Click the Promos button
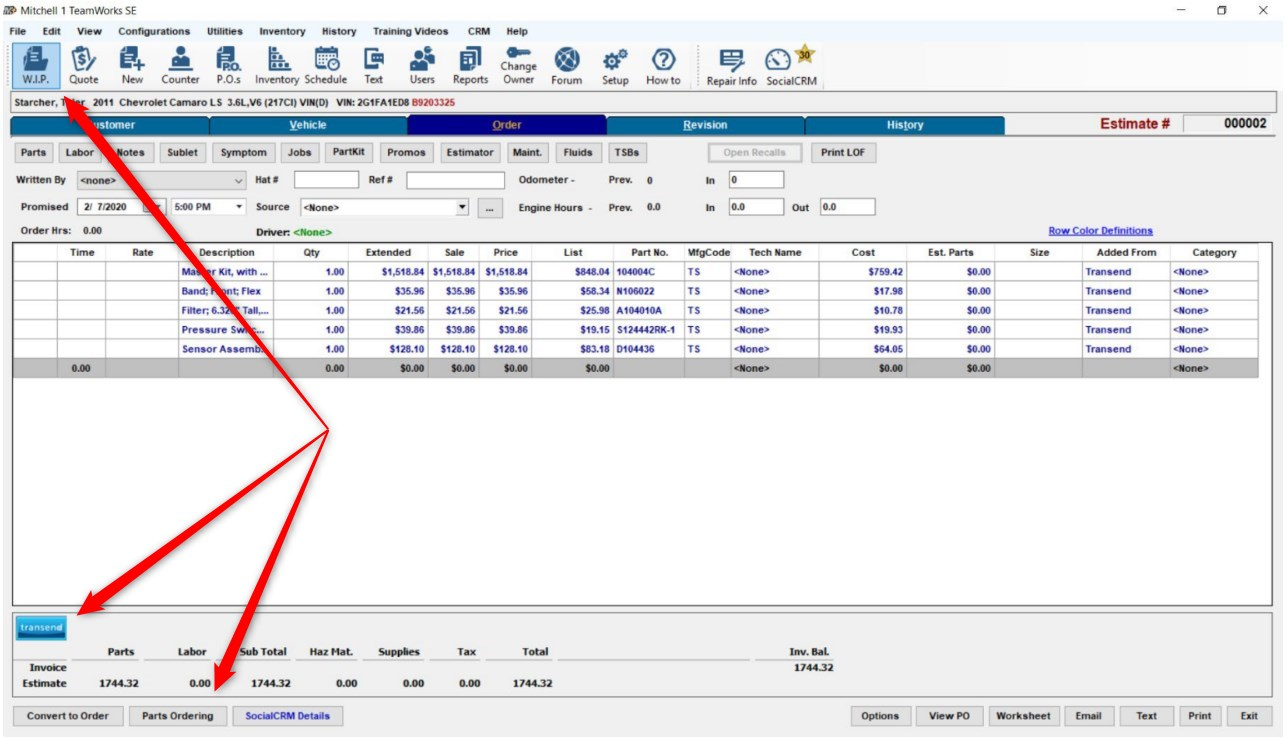 click(x=406, y=153)
